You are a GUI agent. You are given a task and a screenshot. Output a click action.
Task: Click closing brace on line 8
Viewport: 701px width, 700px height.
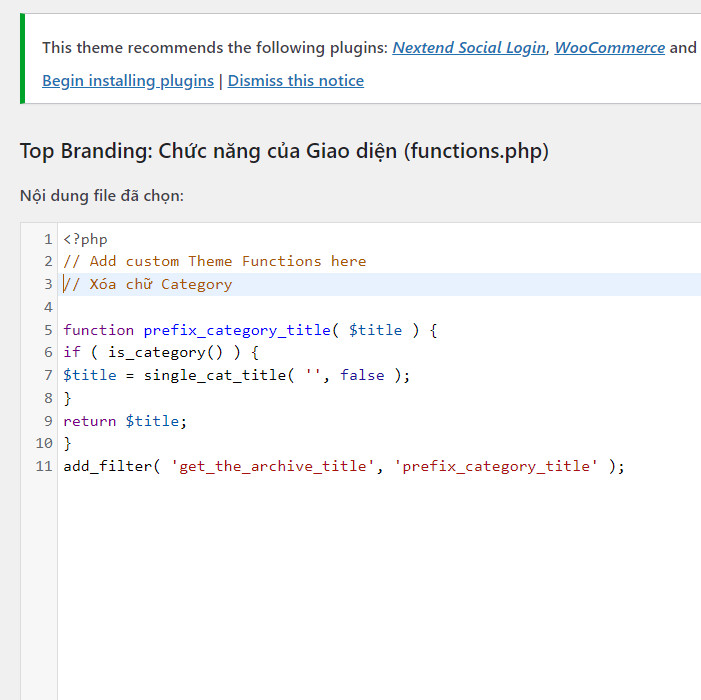(68, 398)
